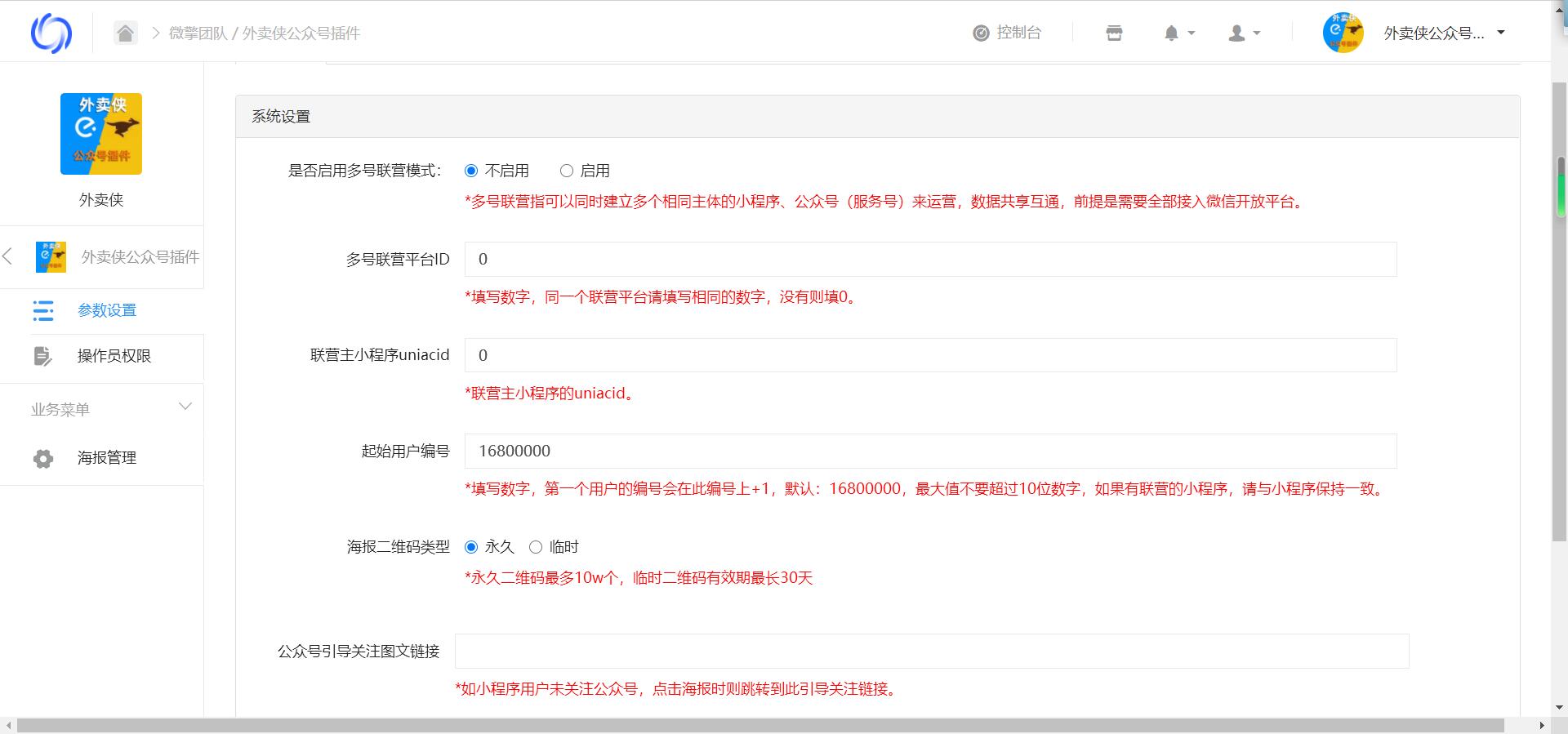Click the 外卖侠 module name label
Viewport: 1568px width, 734px height.
click(101, 200)
